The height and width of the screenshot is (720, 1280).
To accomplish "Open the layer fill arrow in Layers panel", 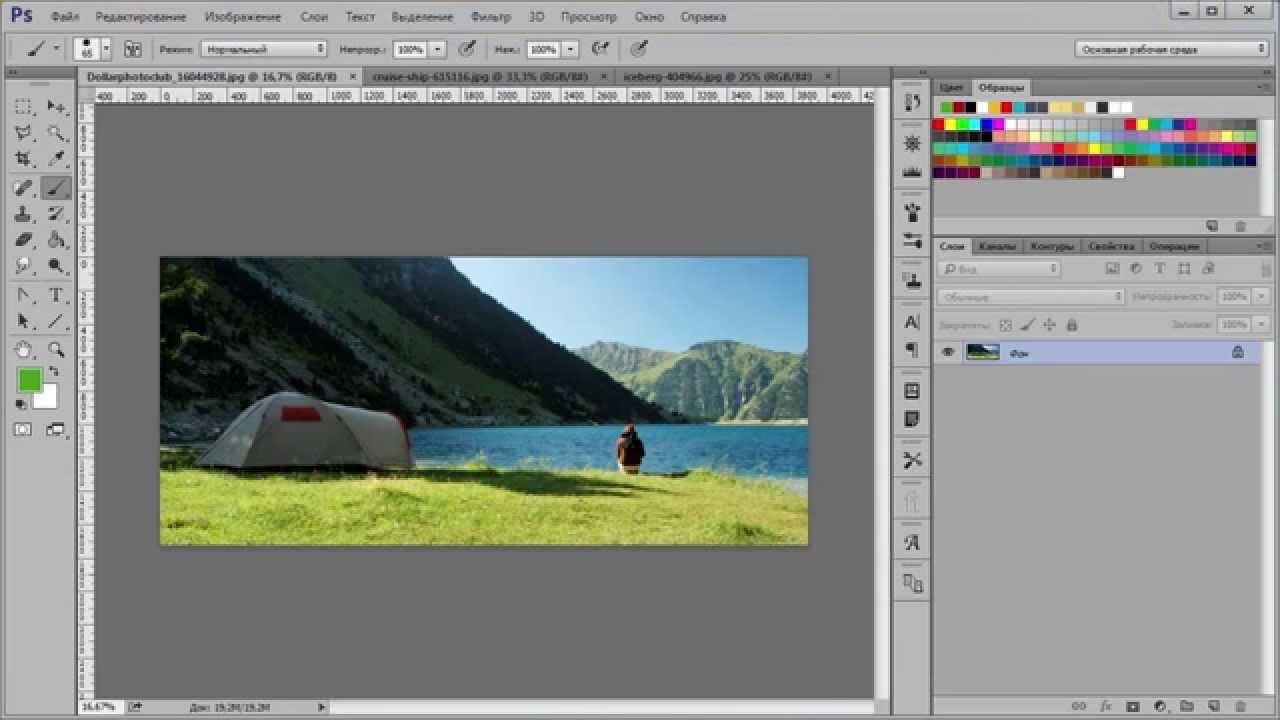I will 1260,325.
